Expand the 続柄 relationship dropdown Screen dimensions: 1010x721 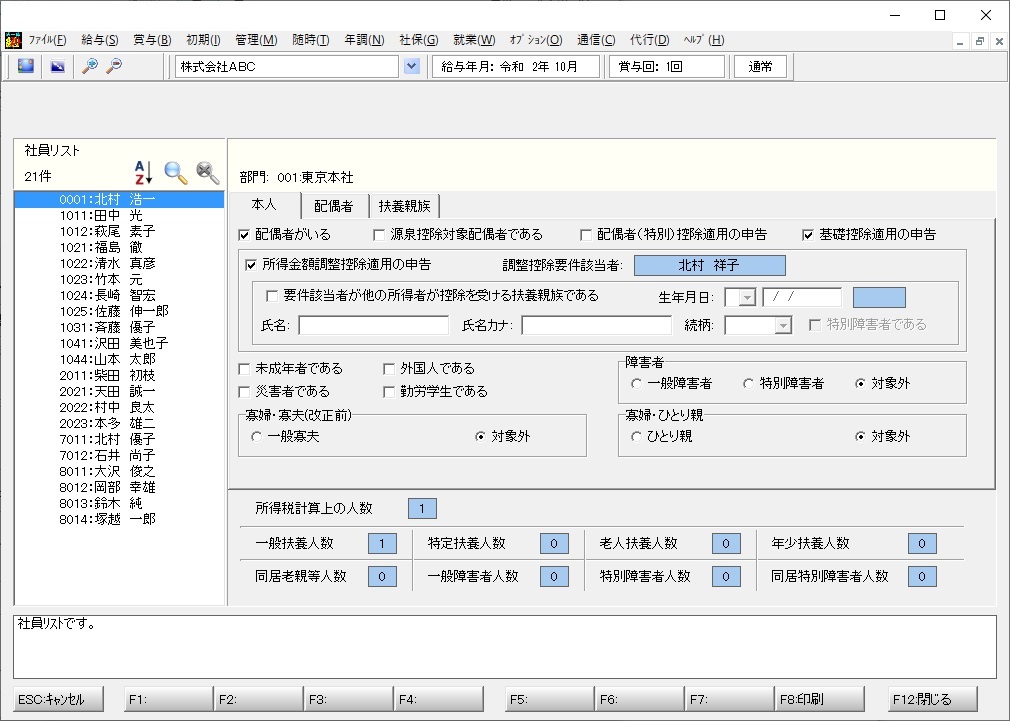(783, 325)
